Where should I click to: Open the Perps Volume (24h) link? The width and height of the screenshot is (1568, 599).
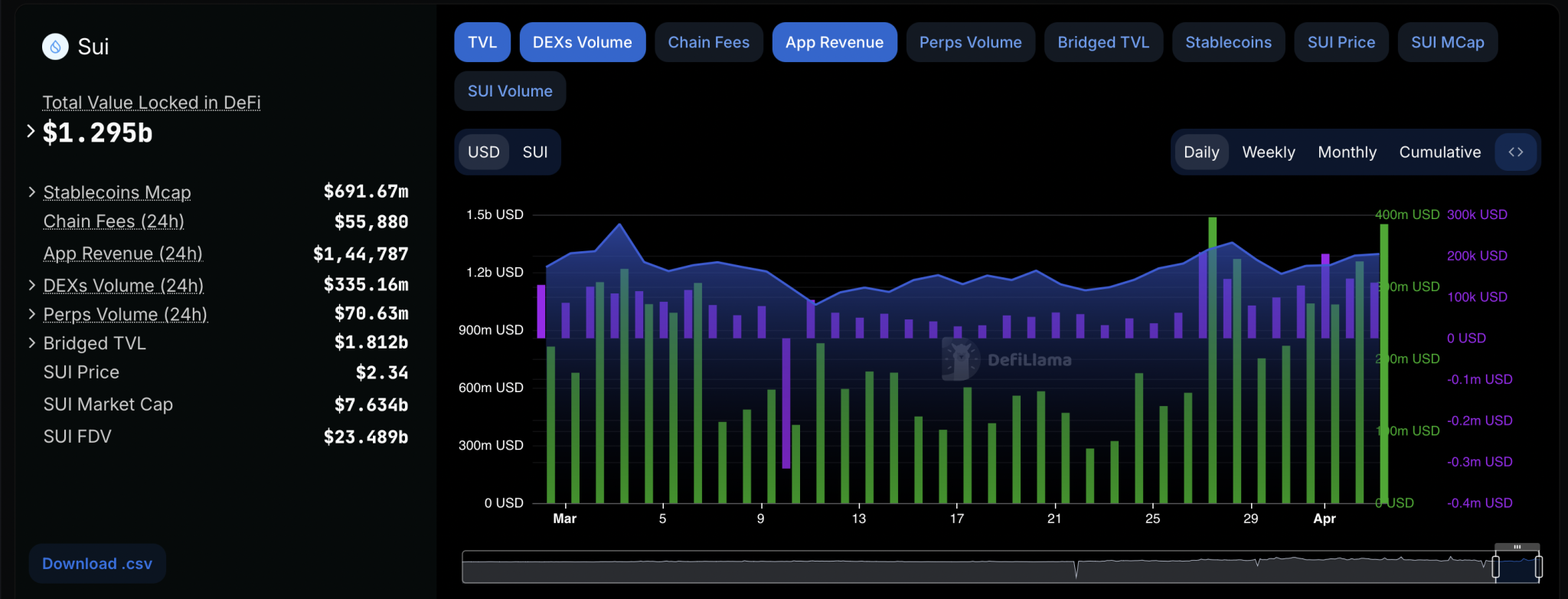[125, 315]
